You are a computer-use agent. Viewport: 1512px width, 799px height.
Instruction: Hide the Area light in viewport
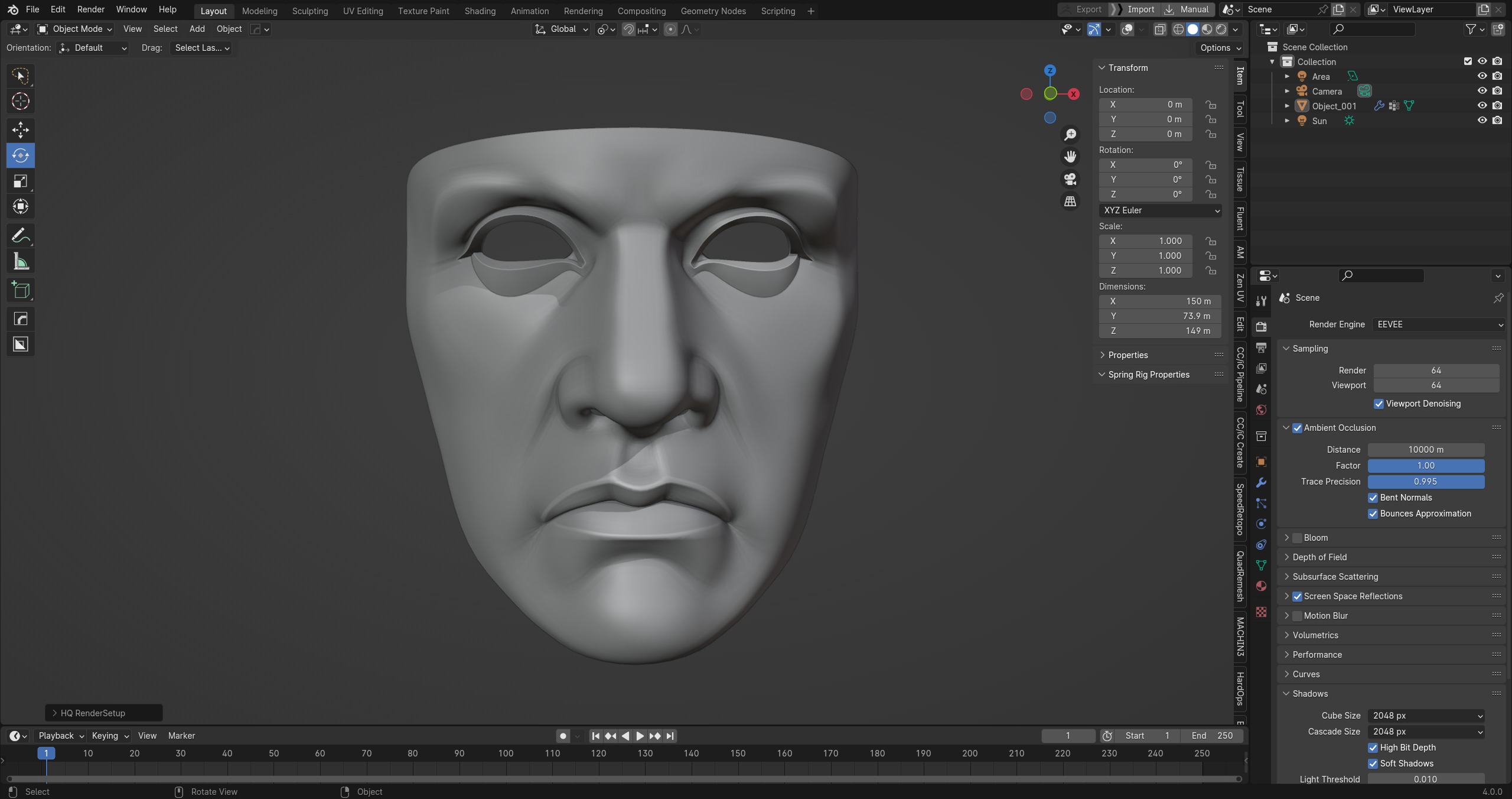(1482, 76)
